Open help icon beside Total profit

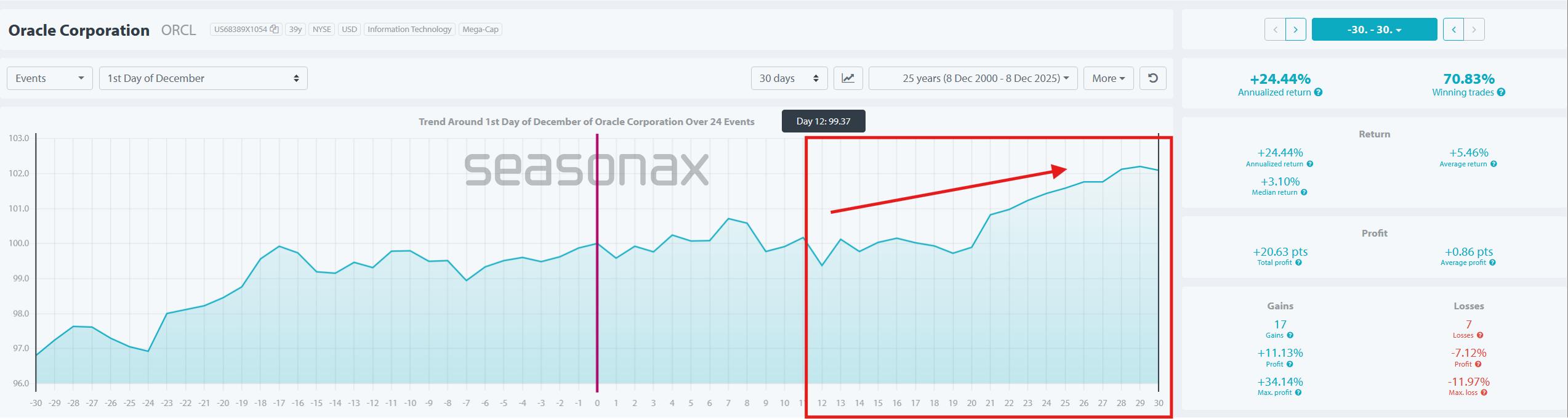(x=1298, y=262)
